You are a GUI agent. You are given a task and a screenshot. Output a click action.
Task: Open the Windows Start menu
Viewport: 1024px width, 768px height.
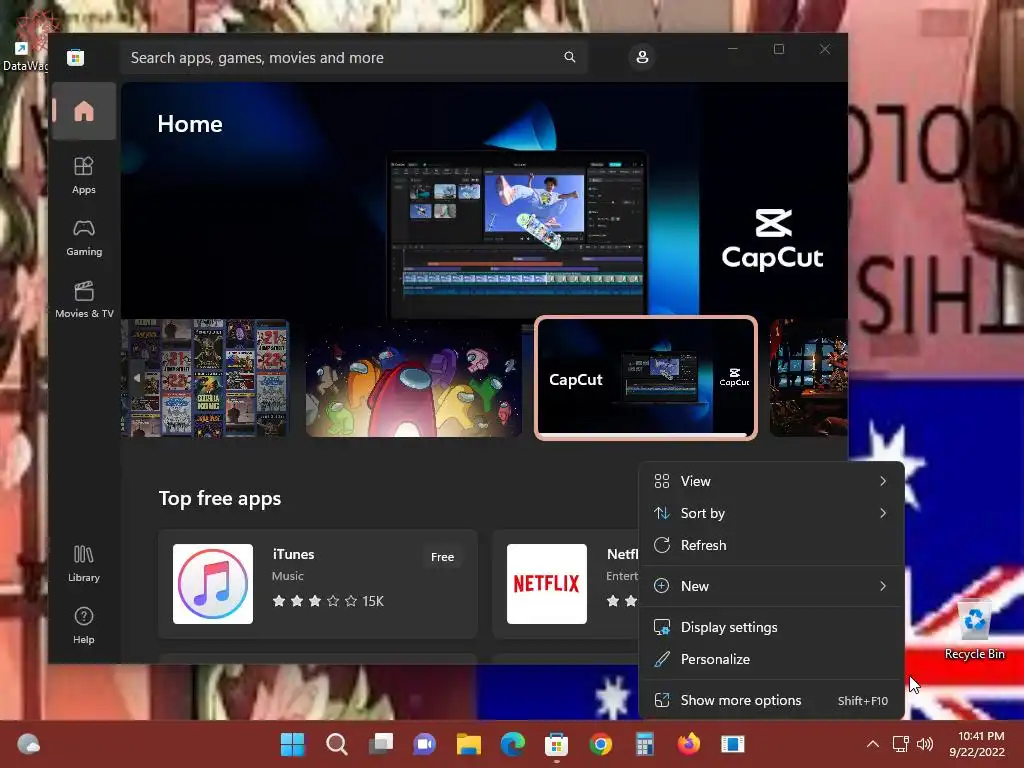tap(292, 744)
